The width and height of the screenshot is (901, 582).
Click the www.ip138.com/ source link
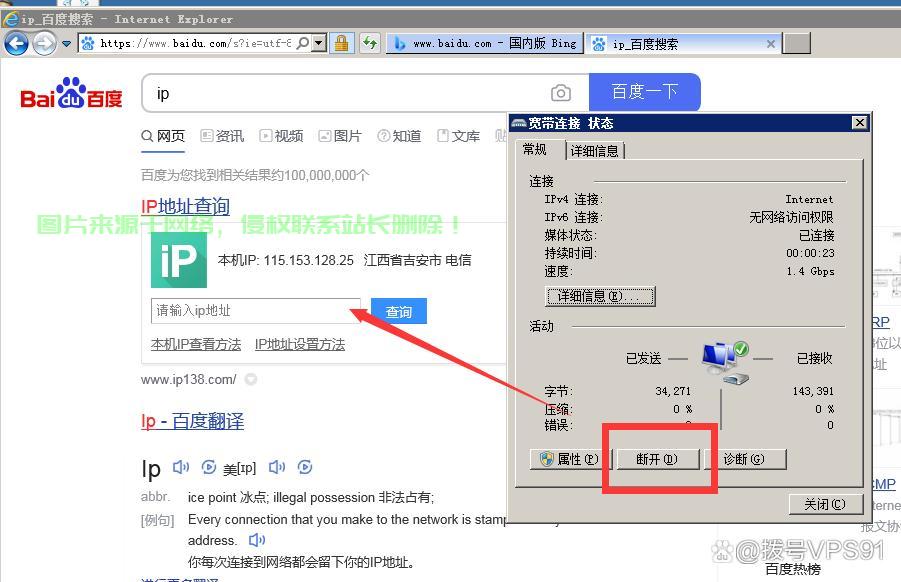[x=188, y=379]
